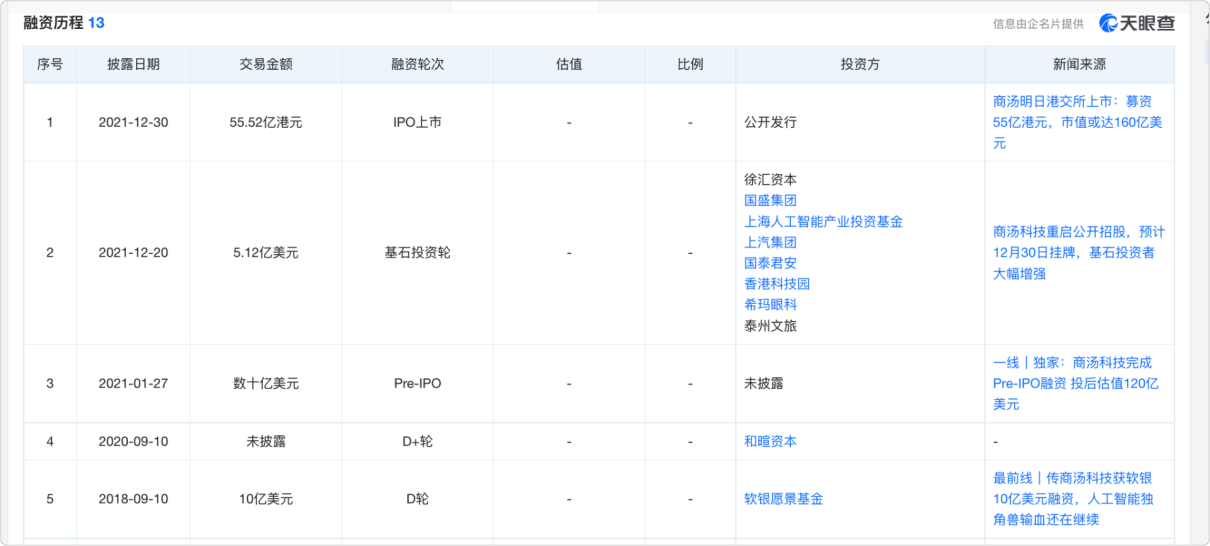
Task: Click the 序号 column header
Action: pos(50,64)
